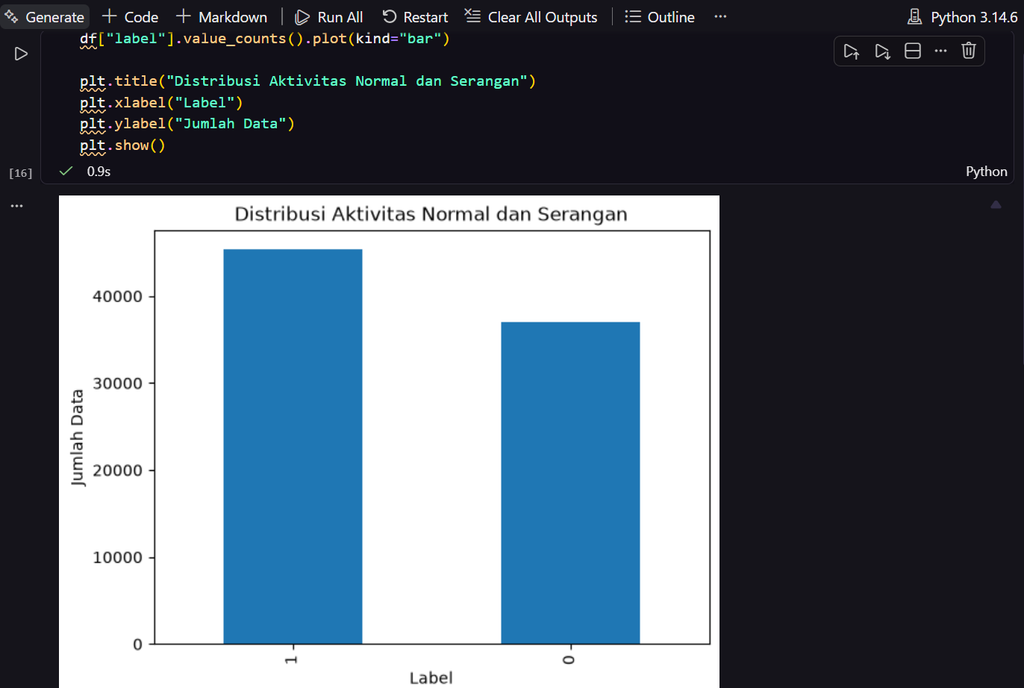Run All notebook cells
The width and height of the screenshot is (1024, 688).
[x=328, y=17]
